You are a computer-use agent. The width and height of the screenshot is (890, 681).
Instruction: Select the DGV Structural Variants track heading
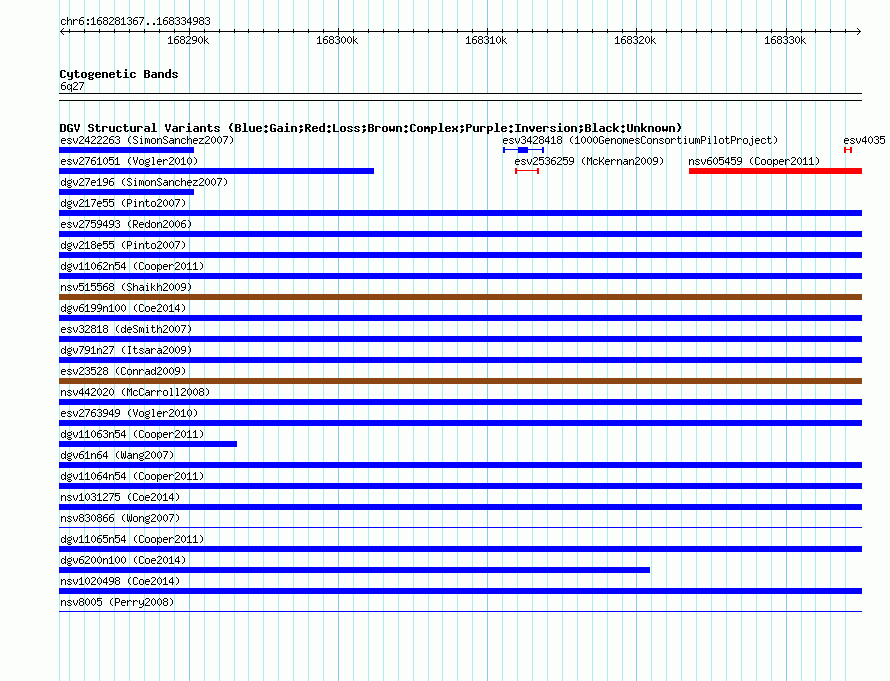(x=371, y=128)
